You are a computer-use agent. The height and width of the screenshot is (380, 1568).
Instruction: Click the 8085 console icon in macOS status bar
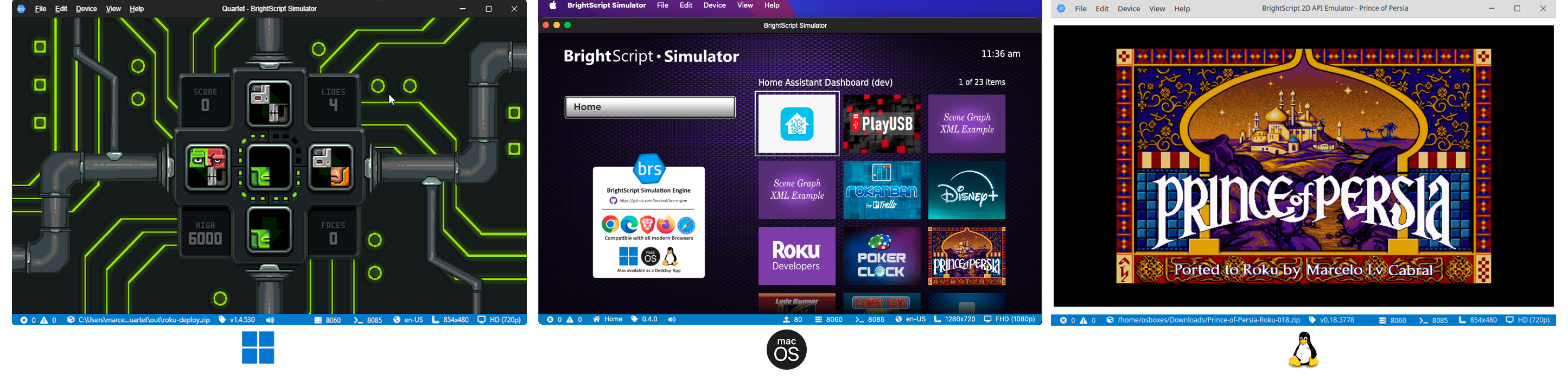pos(859,320)
